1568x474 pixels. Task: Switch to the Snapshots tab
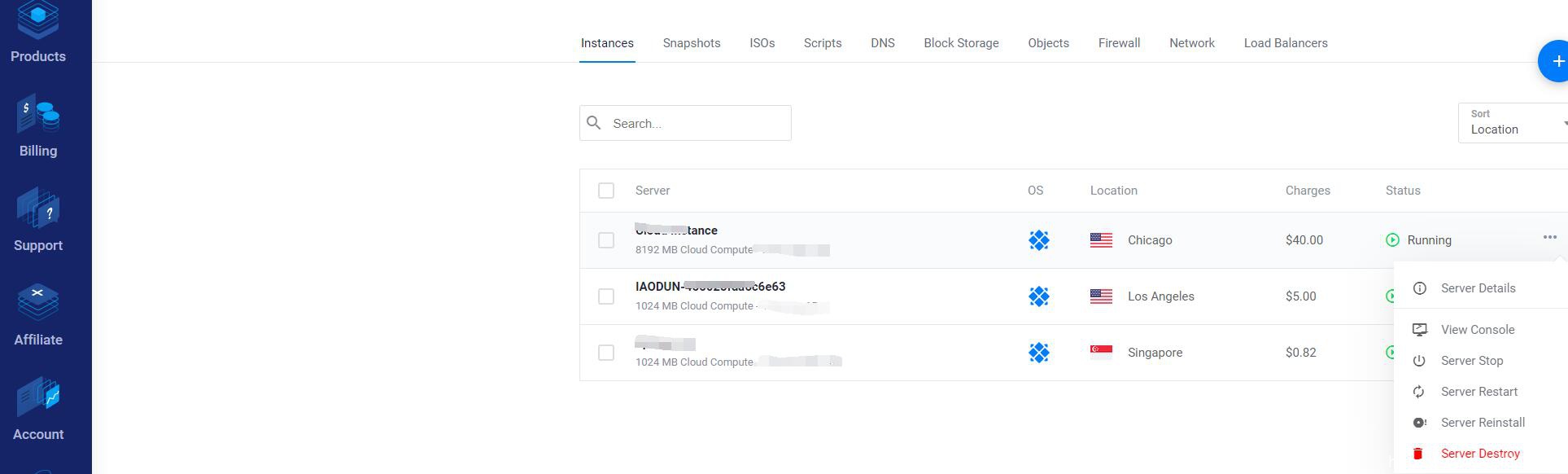(692, 43)
